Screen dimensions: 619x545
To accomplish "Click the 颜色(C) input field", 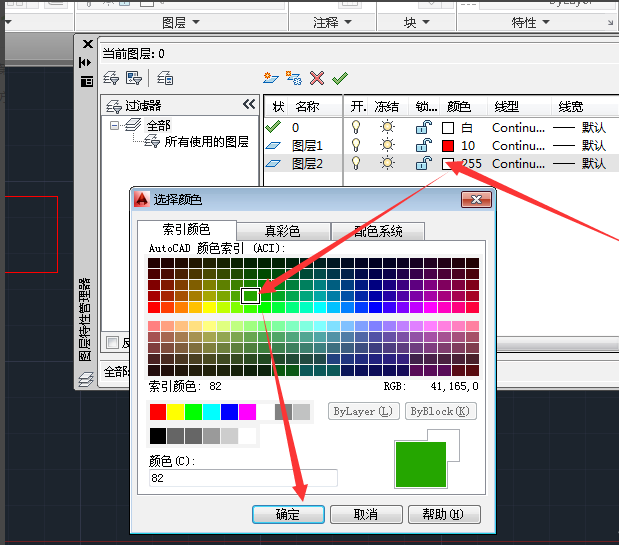I will (x=243, y=478).
